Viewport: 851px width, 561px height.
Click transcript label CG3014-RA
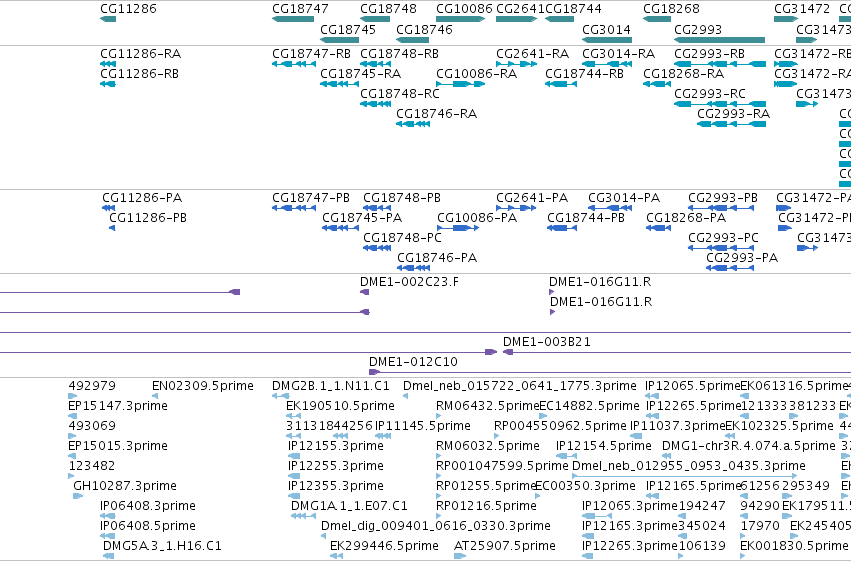pos(619,54)
